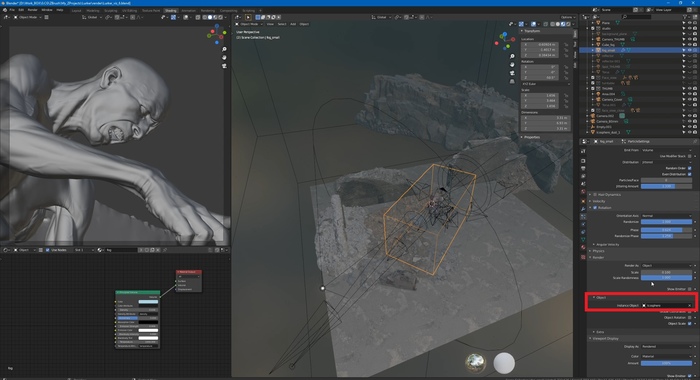Adjust the Jittering Amount slider
Viewport: 700px width, 380px height.
(x=667, y=186)
